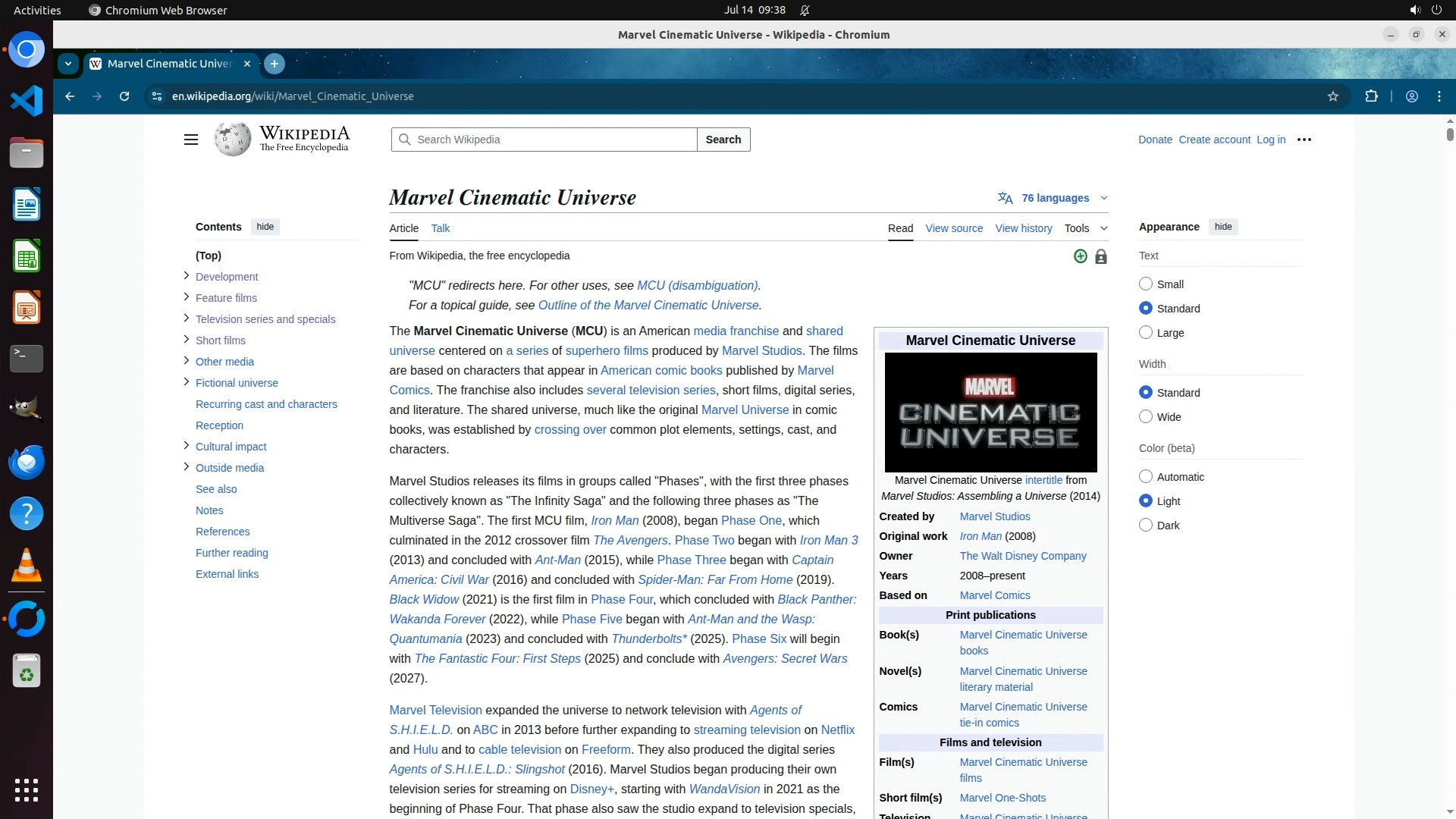Launch VLC media player from the dock

[x=26, y=566]
